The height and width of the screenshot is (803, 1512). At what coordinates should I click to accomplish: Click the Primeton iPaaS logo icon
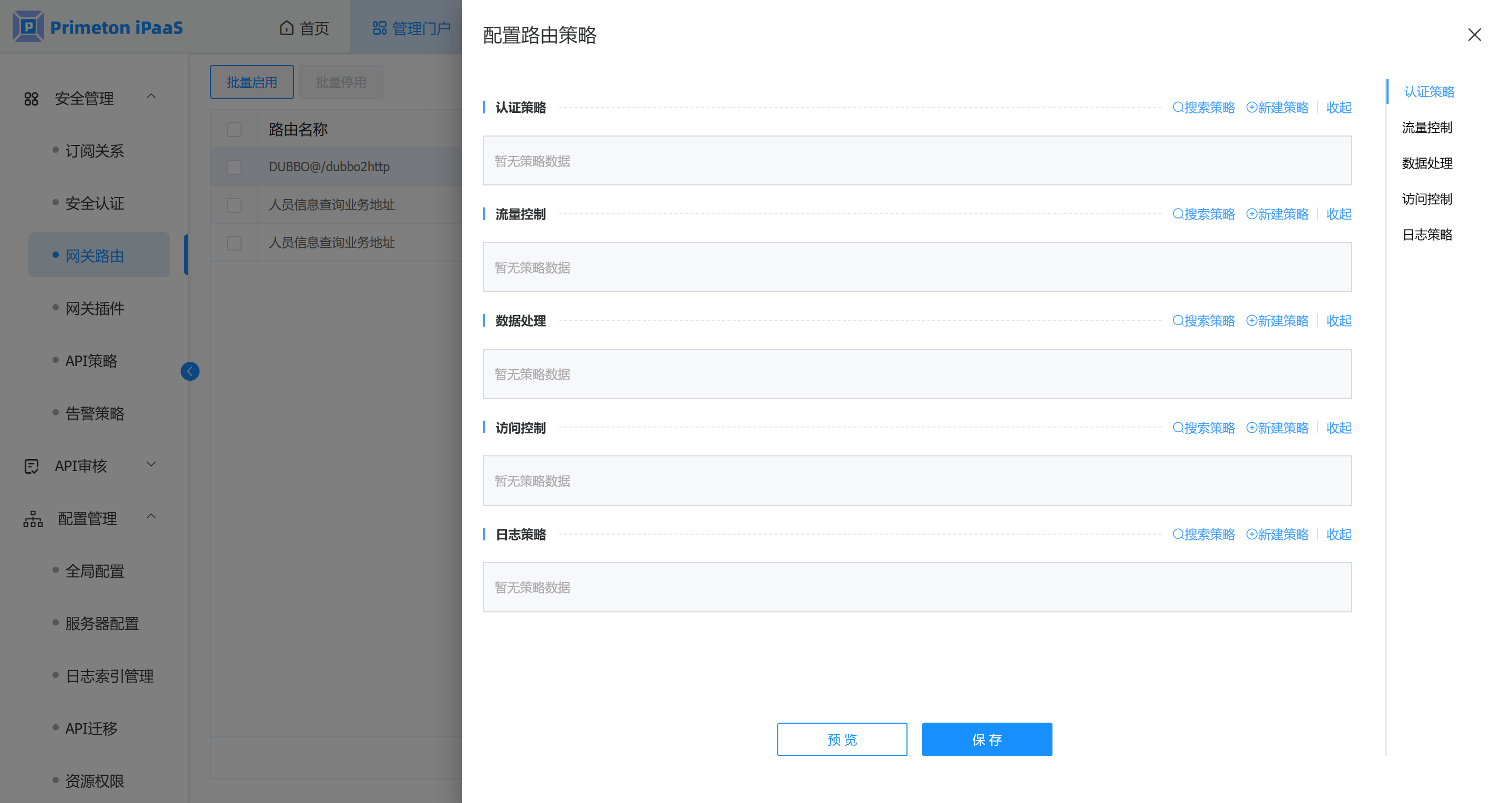pyautogui.click(x=28, y=26)
